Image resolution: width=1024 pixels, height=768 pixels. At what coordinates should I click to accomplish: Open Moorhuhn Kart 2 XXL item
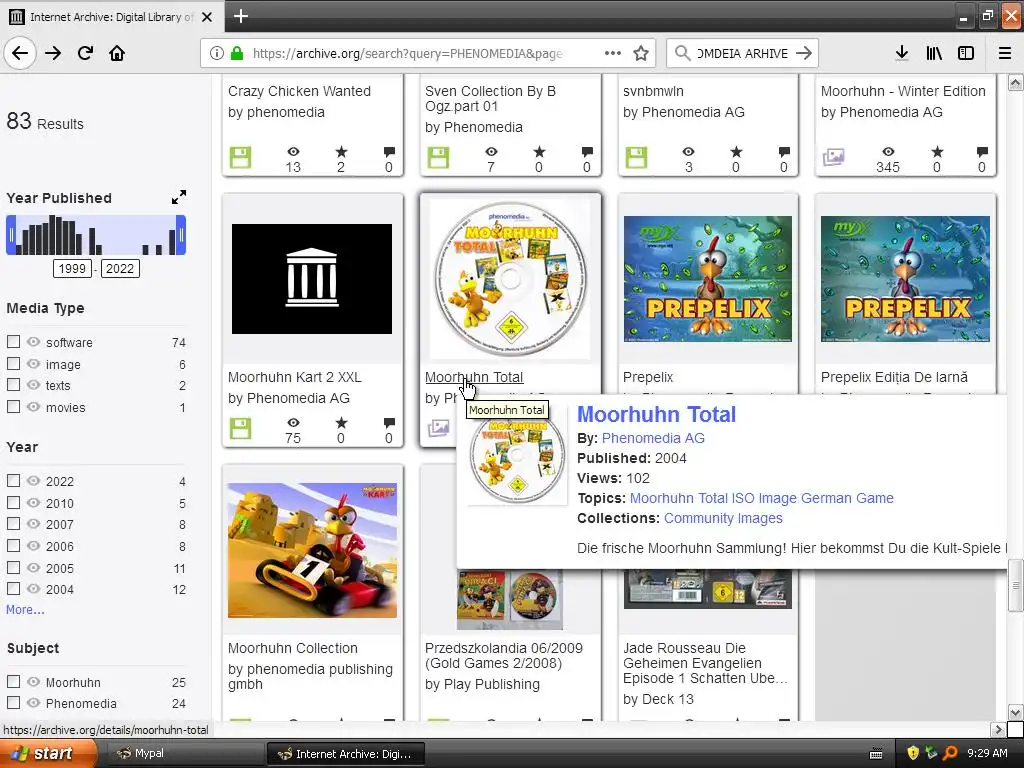tap(295, 377)
